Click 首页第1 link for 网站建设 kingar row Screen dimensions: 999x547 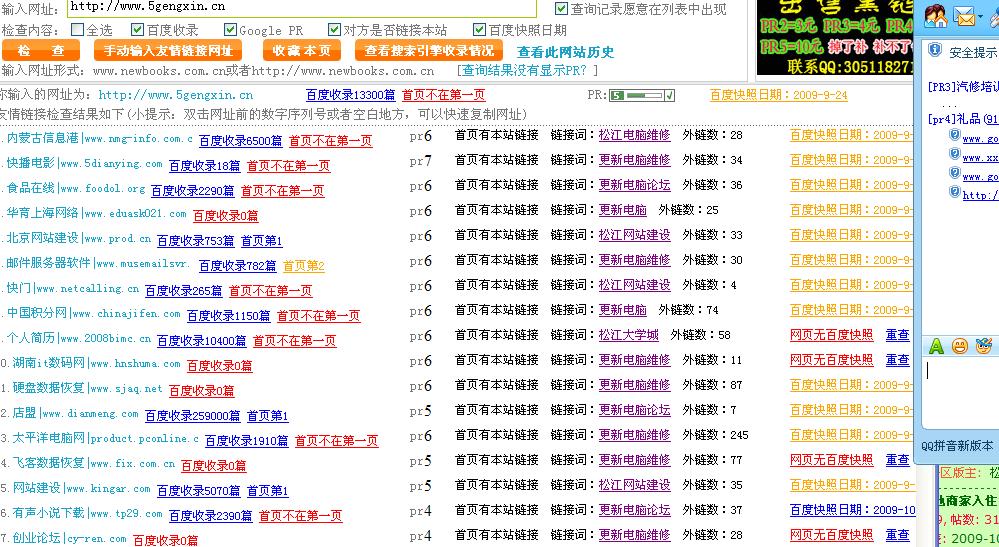coord(268,491)
